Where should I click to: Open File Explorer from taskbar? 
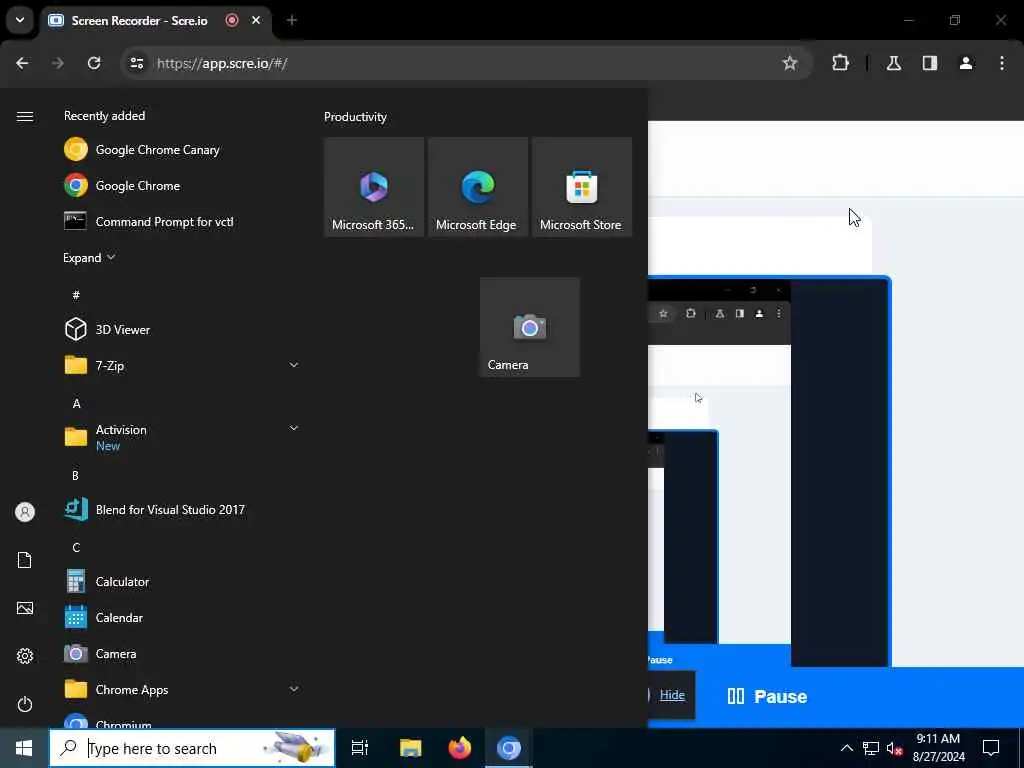410,748
